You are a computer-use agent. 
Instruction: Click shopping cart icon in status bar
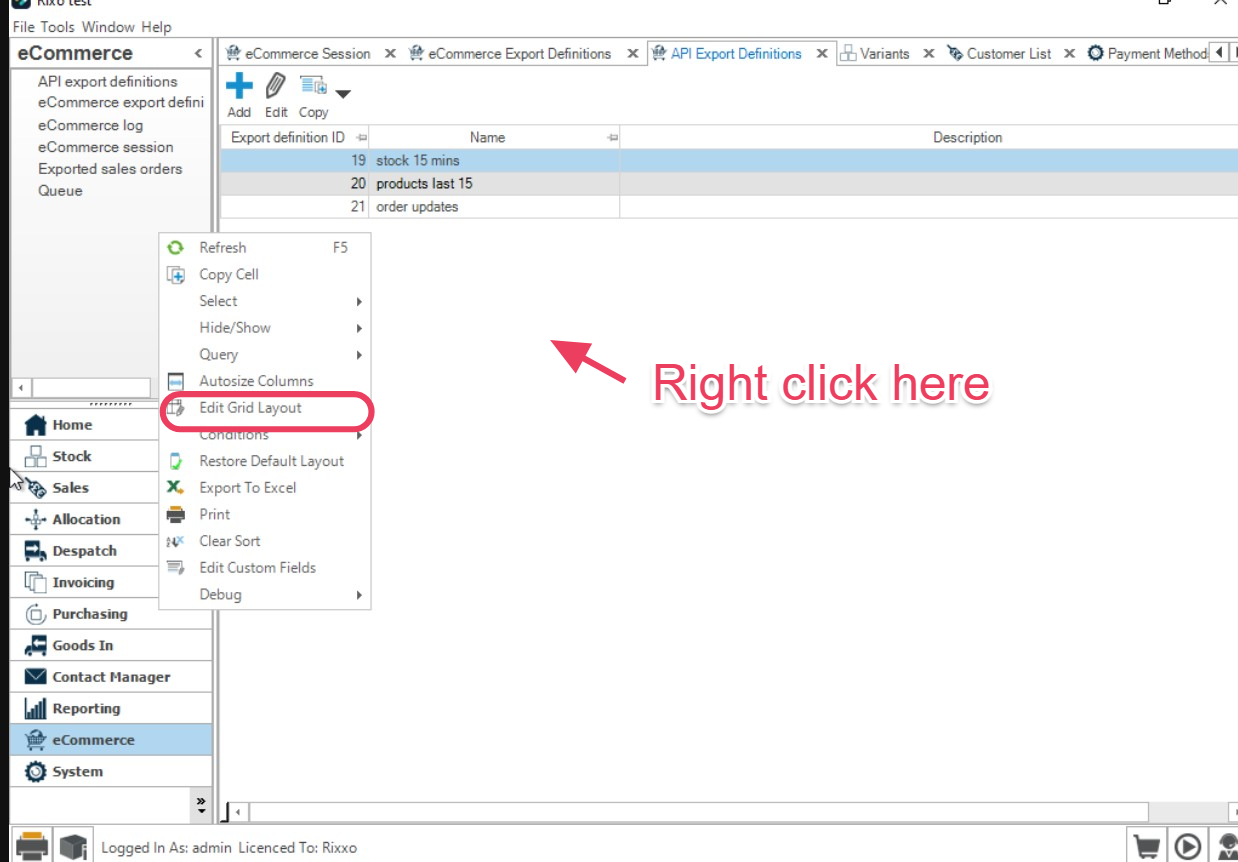(x=1147, y=846)
